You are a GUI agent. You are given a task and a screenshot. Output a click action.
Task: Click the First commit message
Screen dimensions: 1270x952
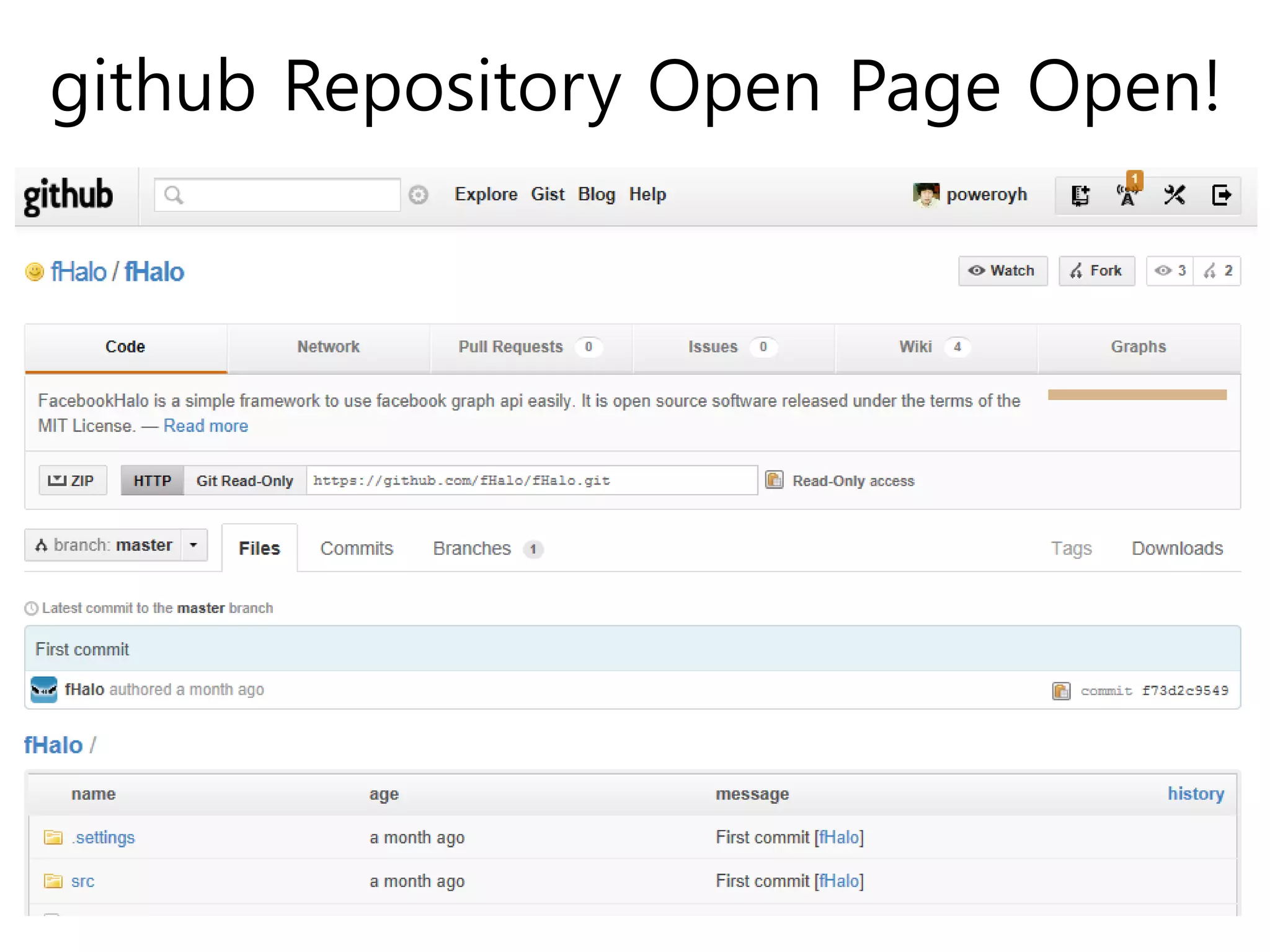(82, 649)
